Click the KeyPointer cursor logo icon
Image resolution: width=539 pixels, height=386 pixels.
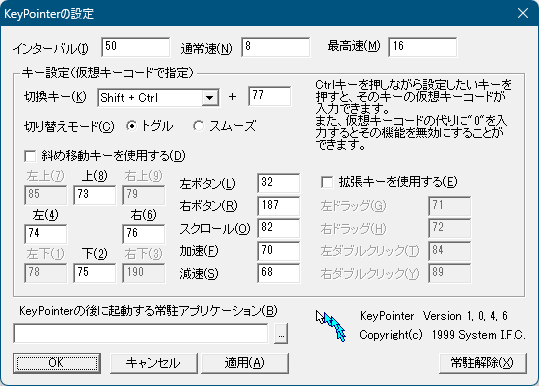(331, 326)
